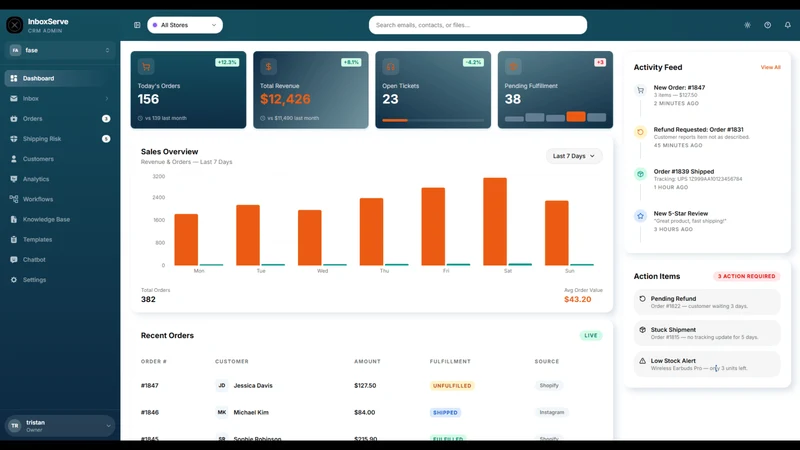
Task: Click the highlighted orange Pending Fulfillment segment
Action: [576, 116]
